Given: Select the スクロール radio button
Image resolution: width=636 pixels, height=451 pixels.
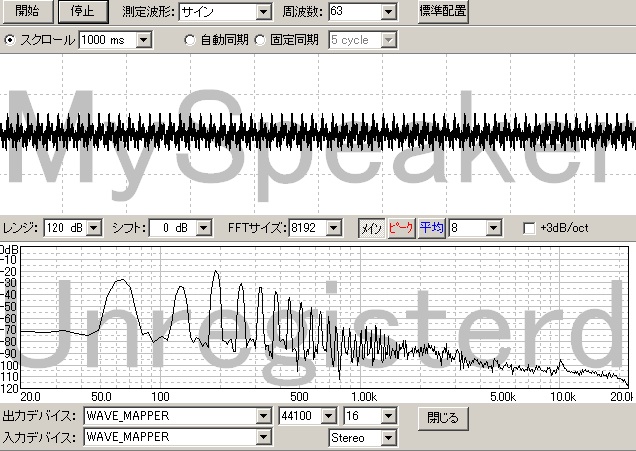Looking at the screenshot, I should tap(10, 40).
